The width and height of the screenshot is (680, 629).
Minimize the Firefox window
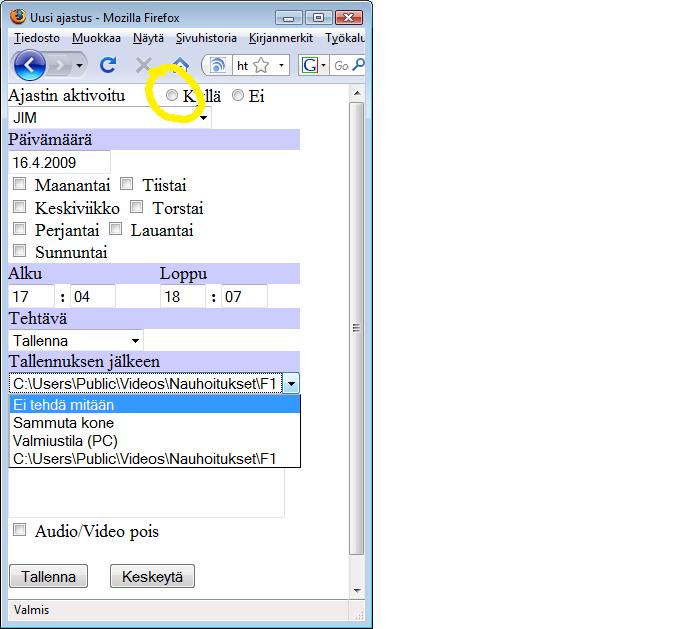(288, 18)
